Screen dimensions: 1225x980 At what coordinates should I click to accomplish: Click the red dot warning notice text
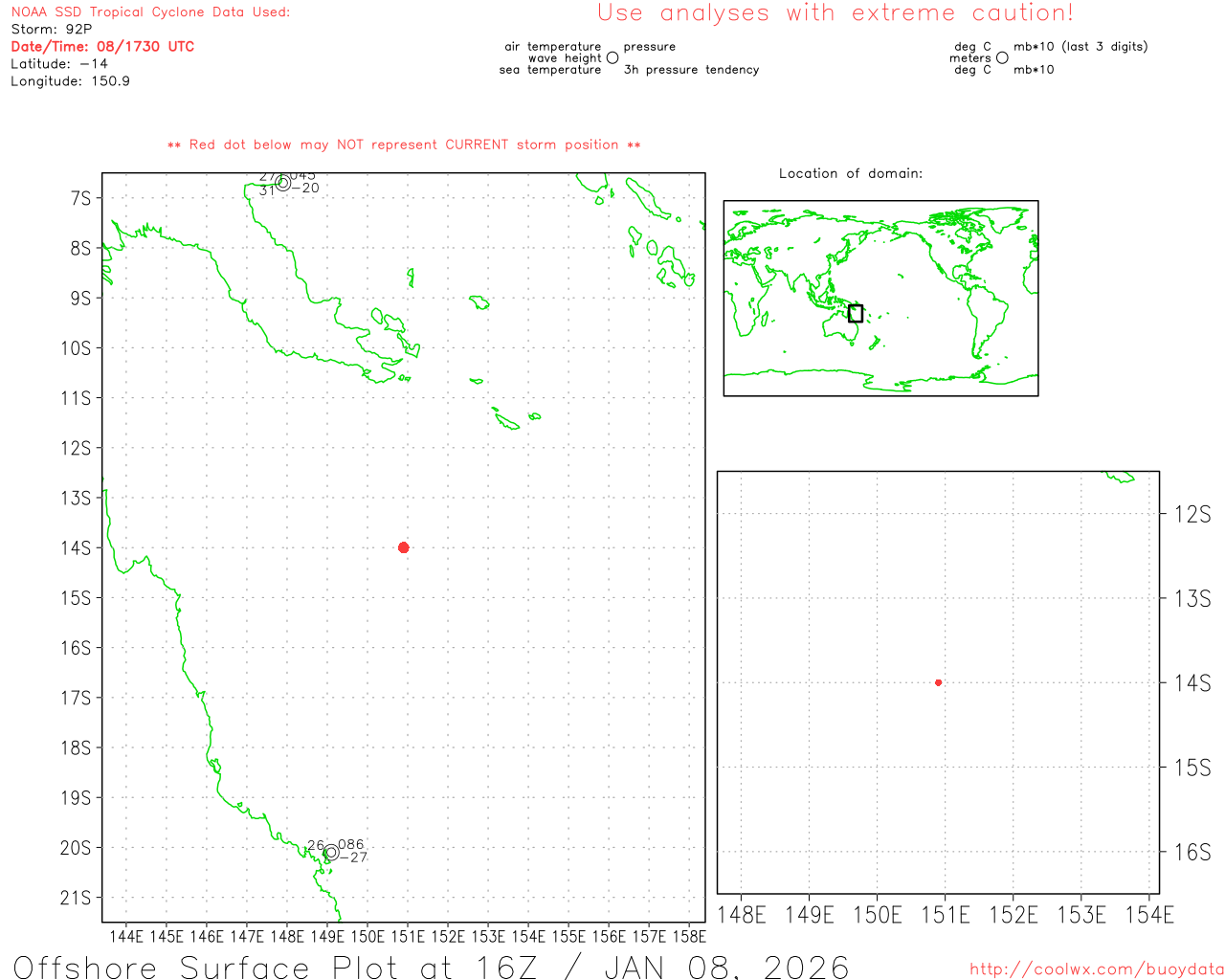tap(404, 145)
